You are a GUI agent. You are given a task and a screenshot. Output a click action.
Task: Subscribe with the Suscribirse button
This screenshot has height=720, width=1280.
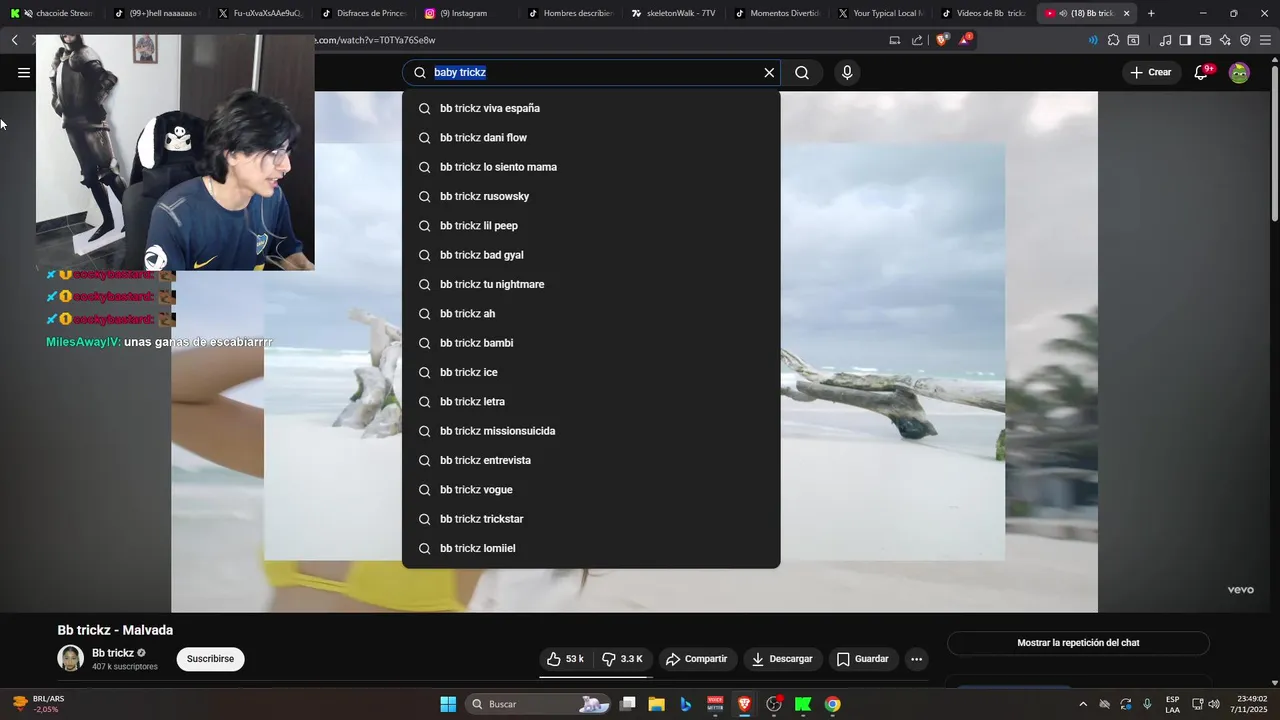210,659
